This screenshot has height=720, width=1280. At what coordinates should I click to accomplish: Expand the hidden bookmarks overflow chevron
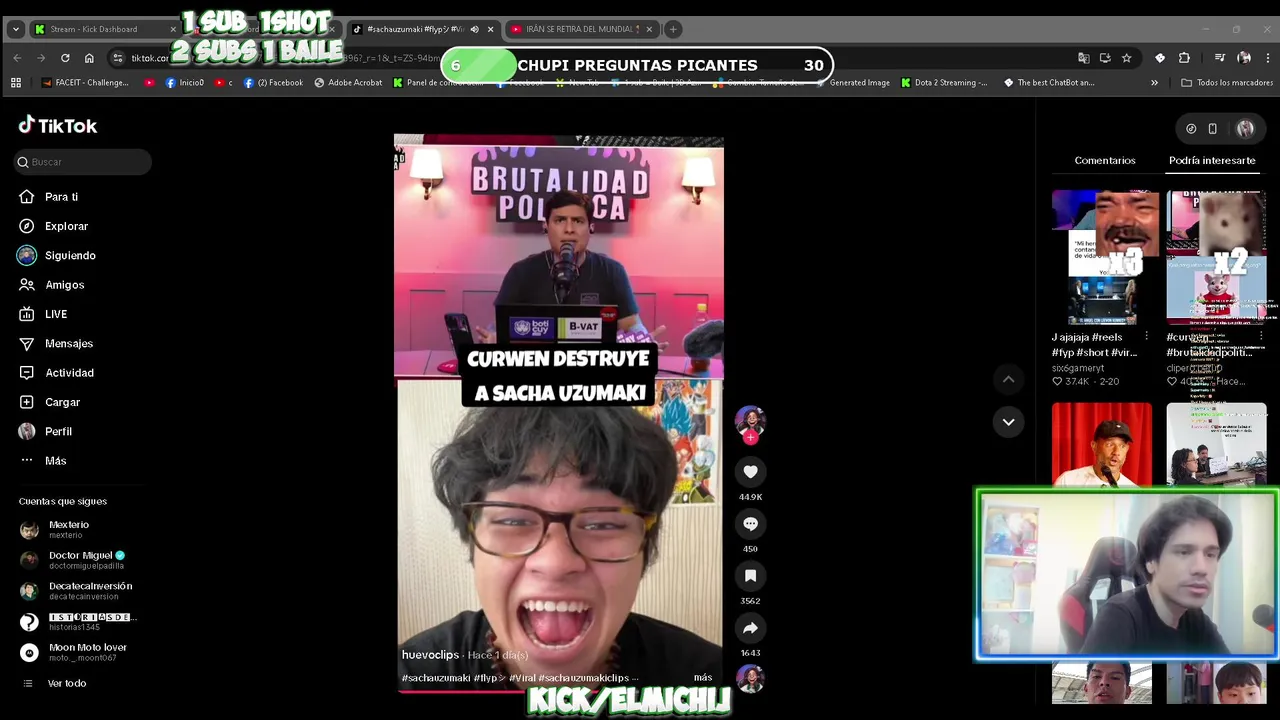1154,83
